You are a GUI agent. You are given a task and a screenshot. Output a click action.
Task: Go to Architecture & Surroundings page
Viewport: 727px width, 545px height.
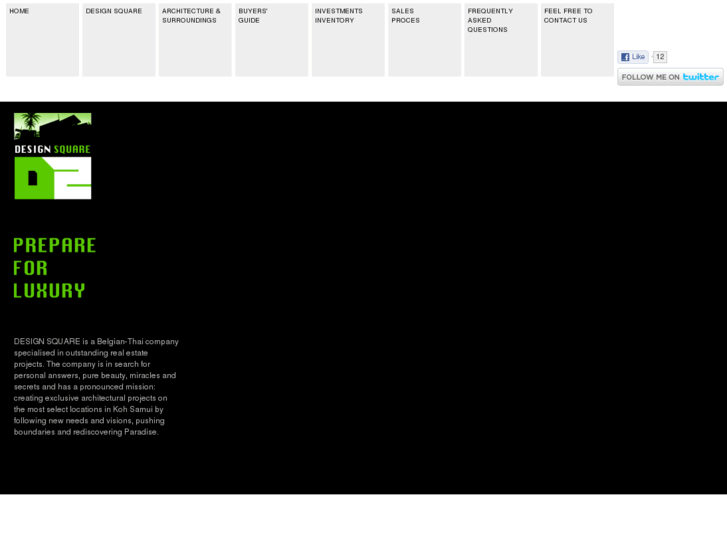(x=195, y=40)
